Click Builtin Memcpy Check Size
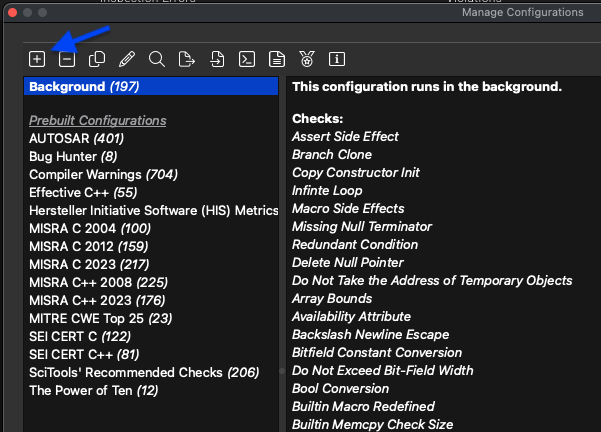Screen dimensions: 601x432 373,425
